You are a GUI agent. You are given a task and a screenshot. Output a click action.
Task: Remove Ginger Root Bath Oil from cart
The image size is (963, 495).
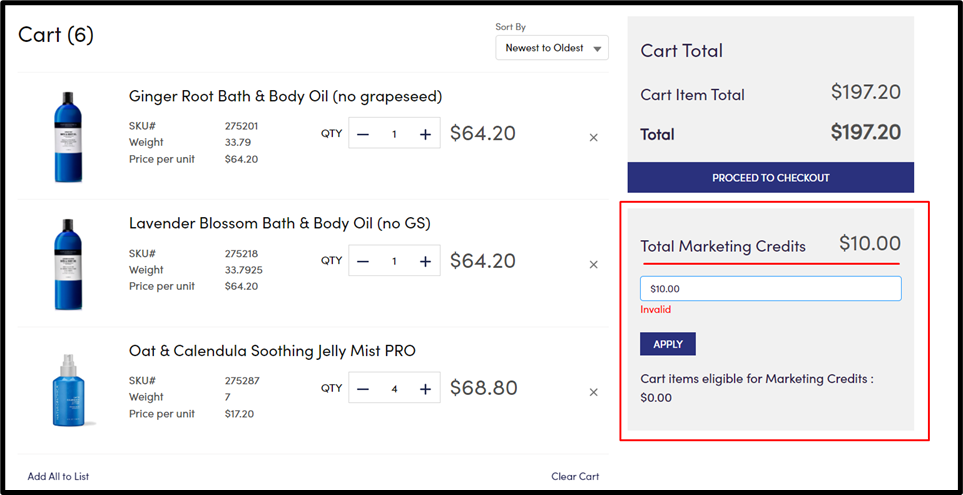pos(593,137)
